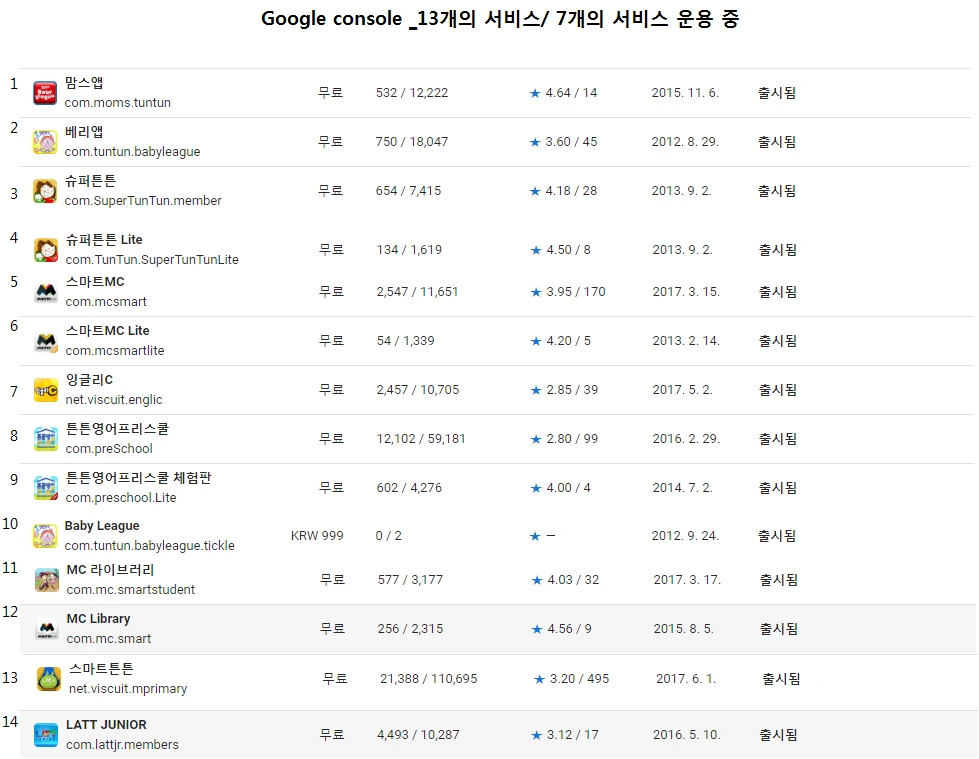Image resolution: width=979 pixels, height=759 pixels.
Task: Select package name com.tuntun.babyleague.tickle
Action: (150, 546)
